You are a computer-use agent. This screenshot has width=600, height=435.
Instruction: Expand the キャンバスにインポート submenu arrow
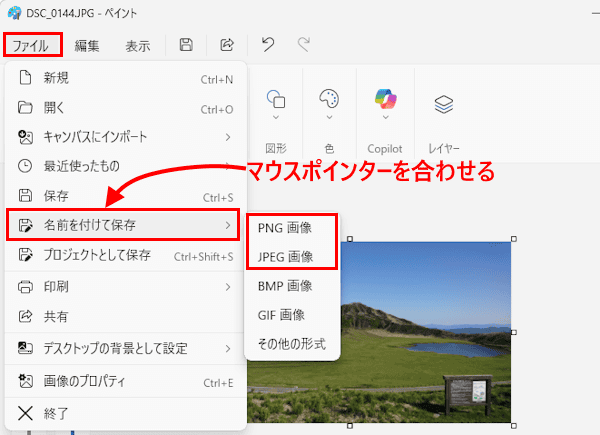(x=228, y=137)
